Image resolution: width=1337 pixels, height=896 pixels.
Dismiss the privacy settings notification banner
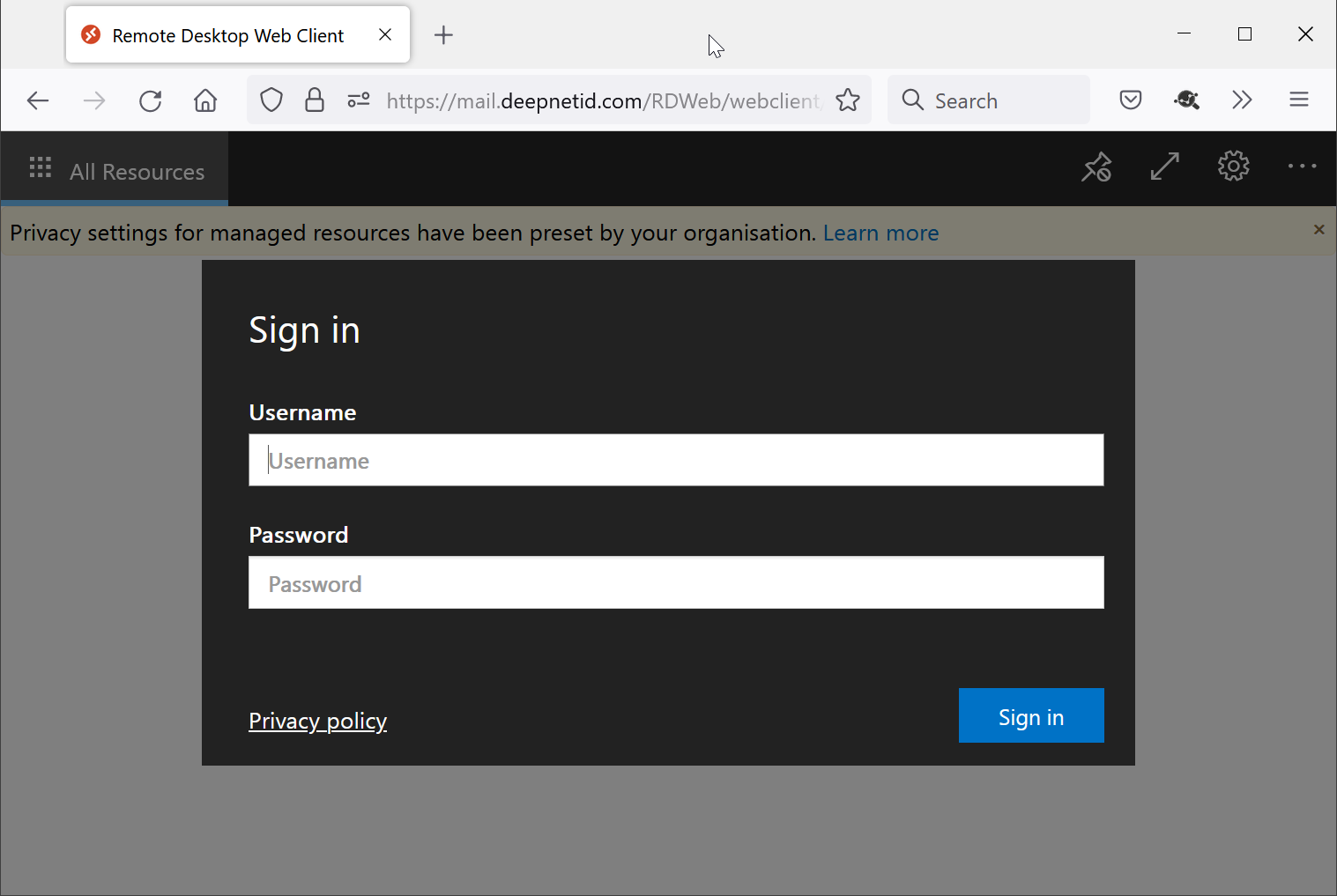(x=1318, y=230)
